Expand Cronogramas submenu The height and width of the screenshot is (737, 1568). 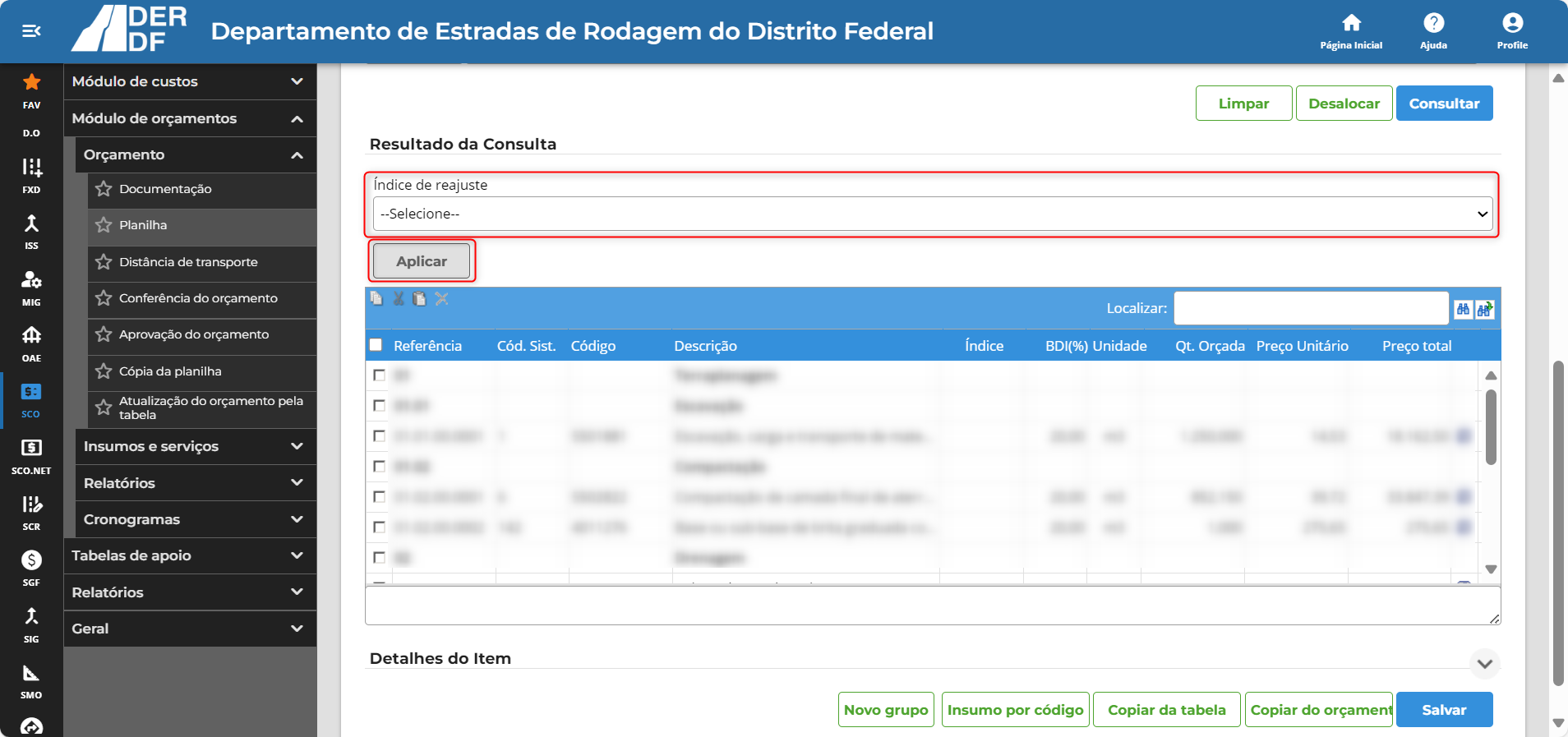(196, 519)
